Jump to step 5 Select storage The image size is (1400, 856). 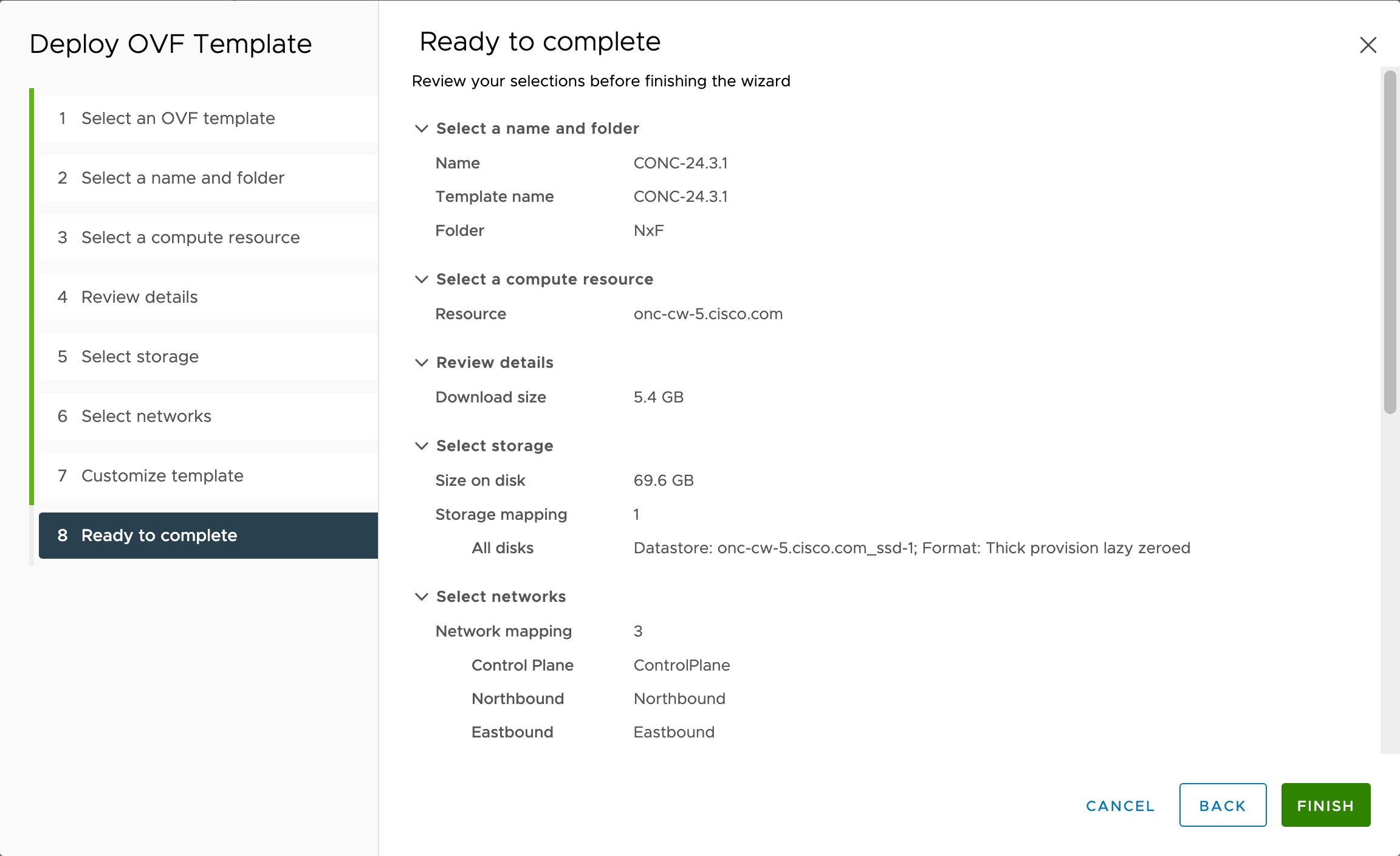pos(208,356)
